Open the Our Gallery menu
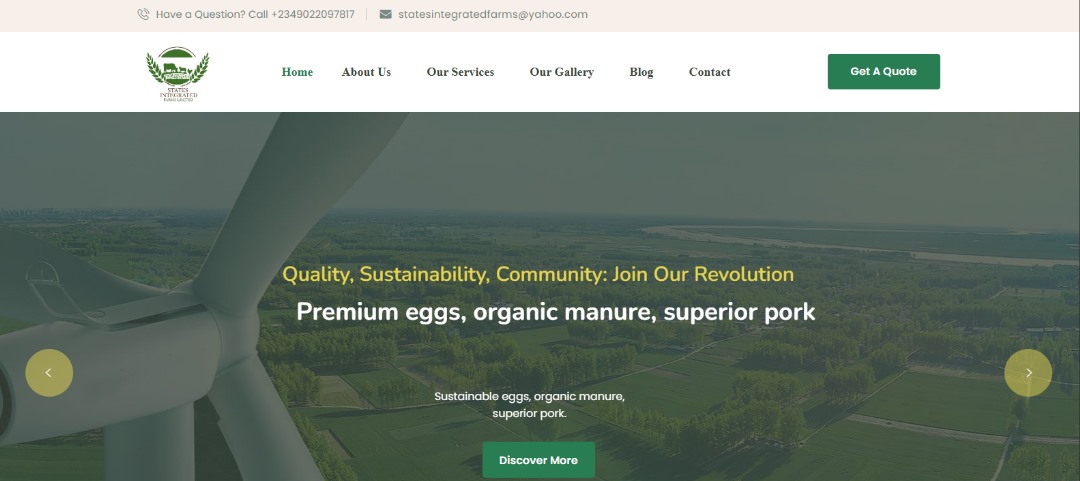 coord(561,72)
